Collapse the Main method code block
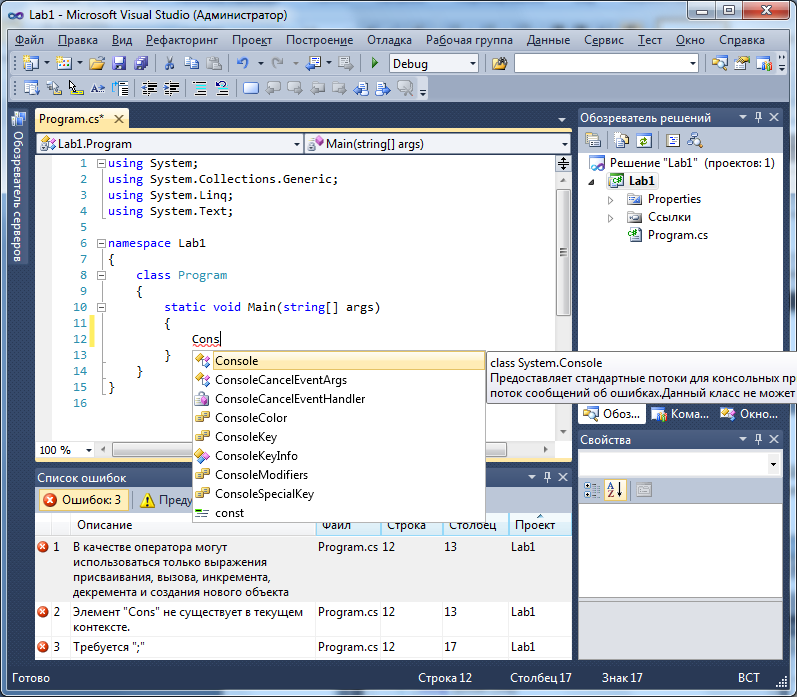This screenshot has height=697, width=797. (101, 307)
